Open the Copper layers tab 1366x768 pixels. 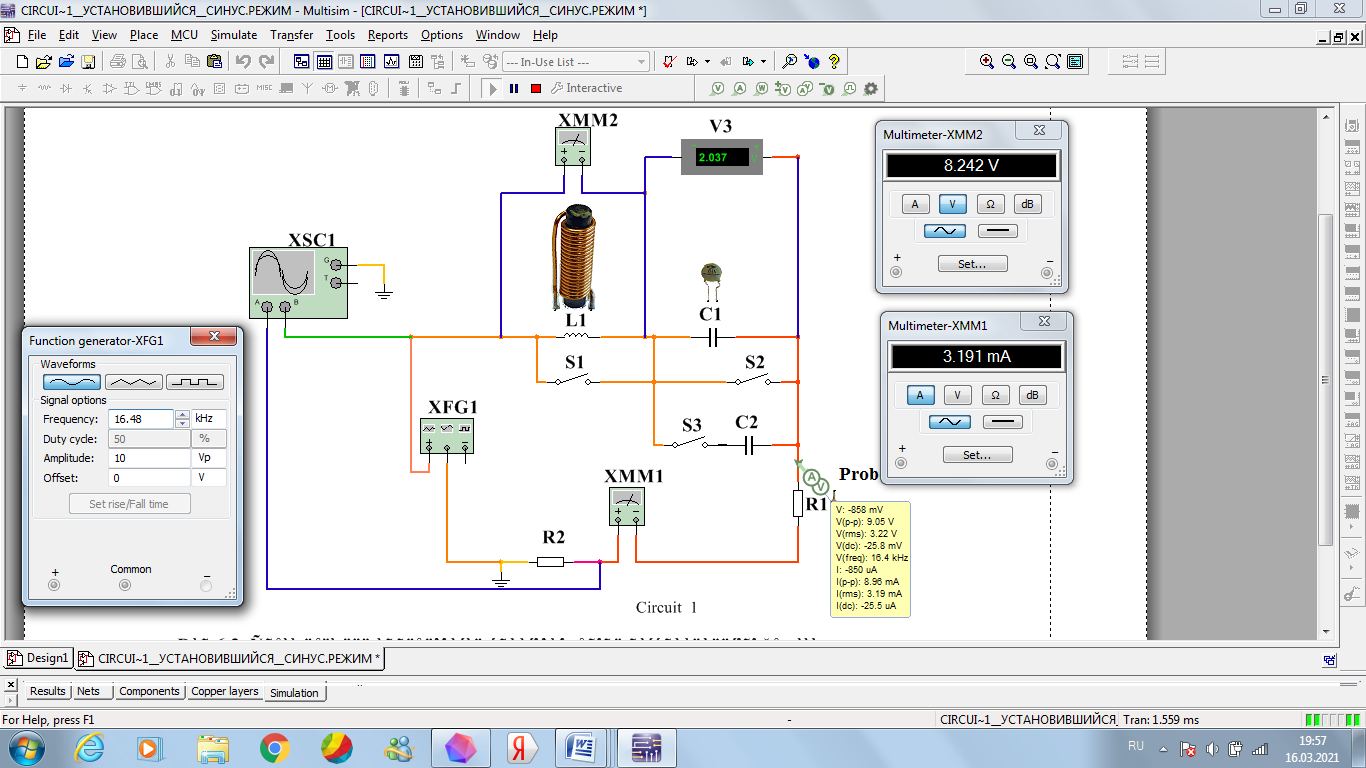[x=225, y=691]
